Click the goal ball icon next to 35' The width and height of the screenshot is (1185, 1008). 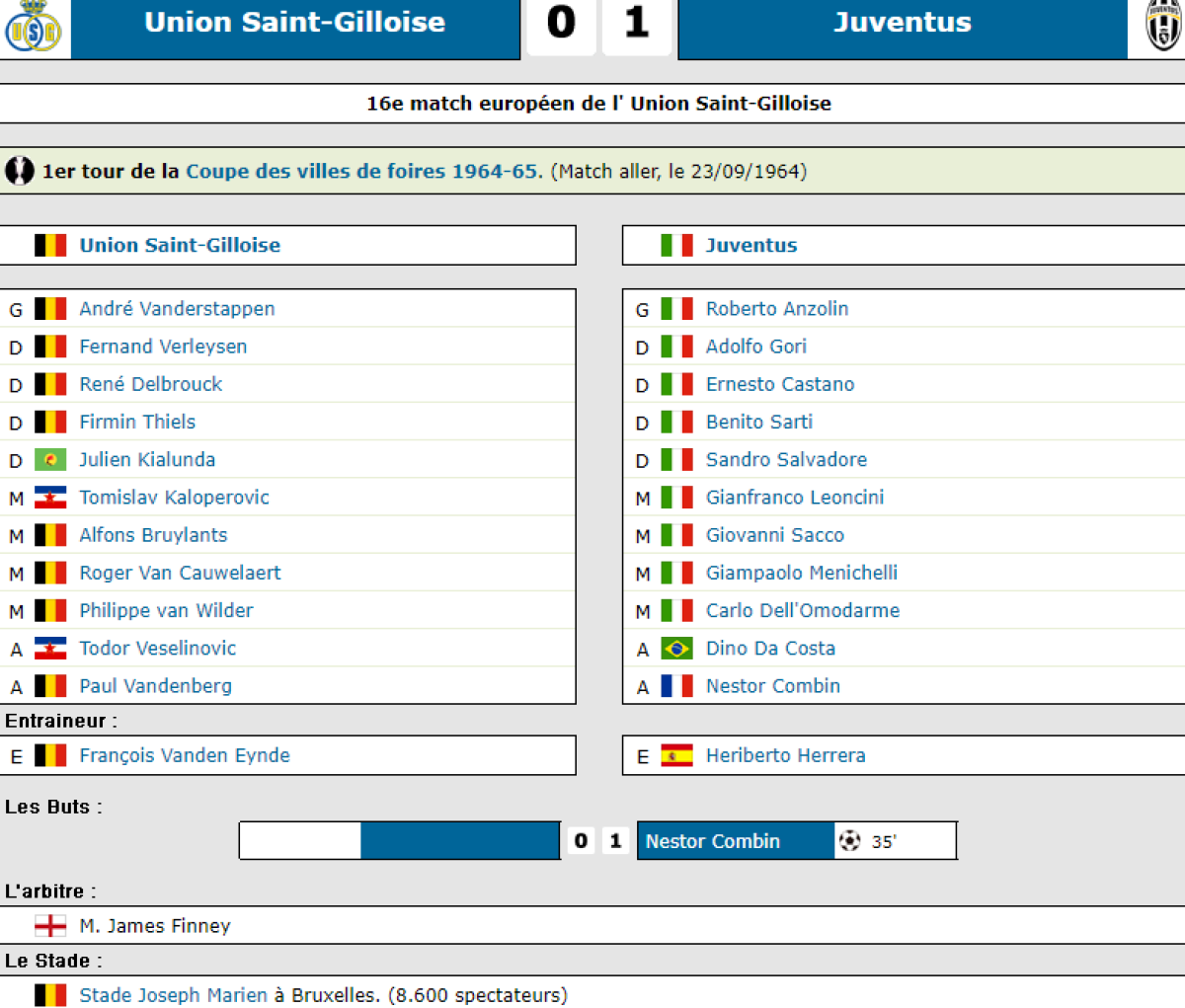point(849,841)
